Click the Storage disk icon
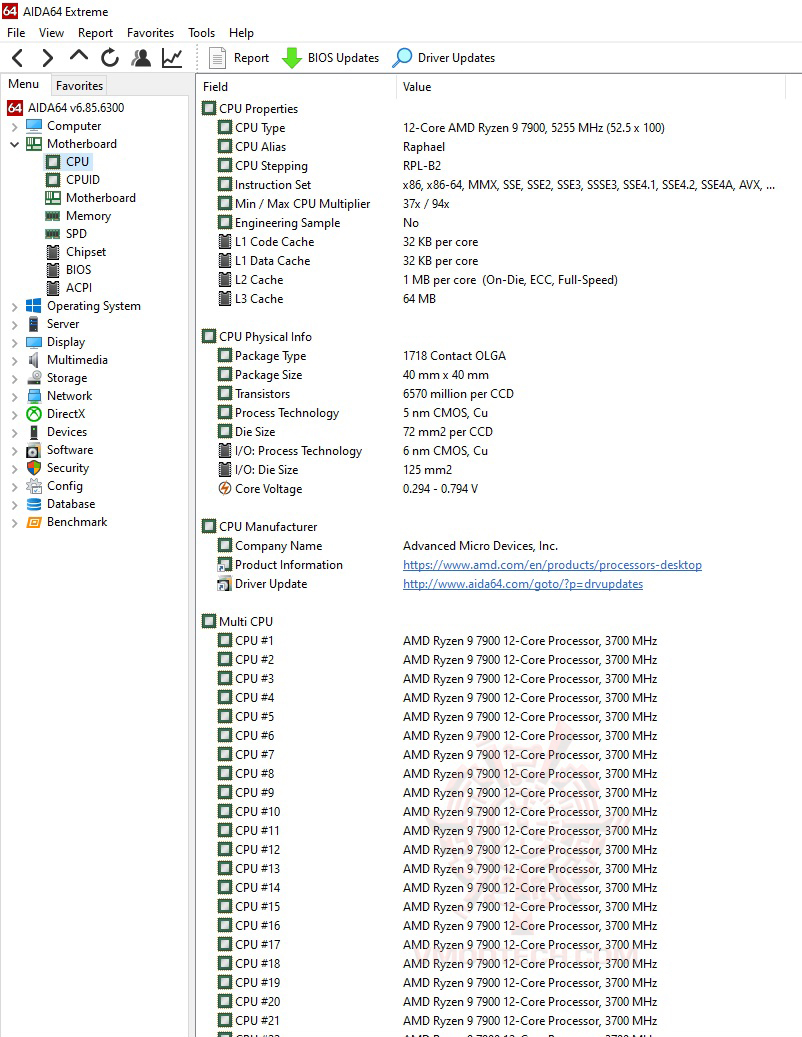Screen dimensions: 802x1037 click(34, 378)
